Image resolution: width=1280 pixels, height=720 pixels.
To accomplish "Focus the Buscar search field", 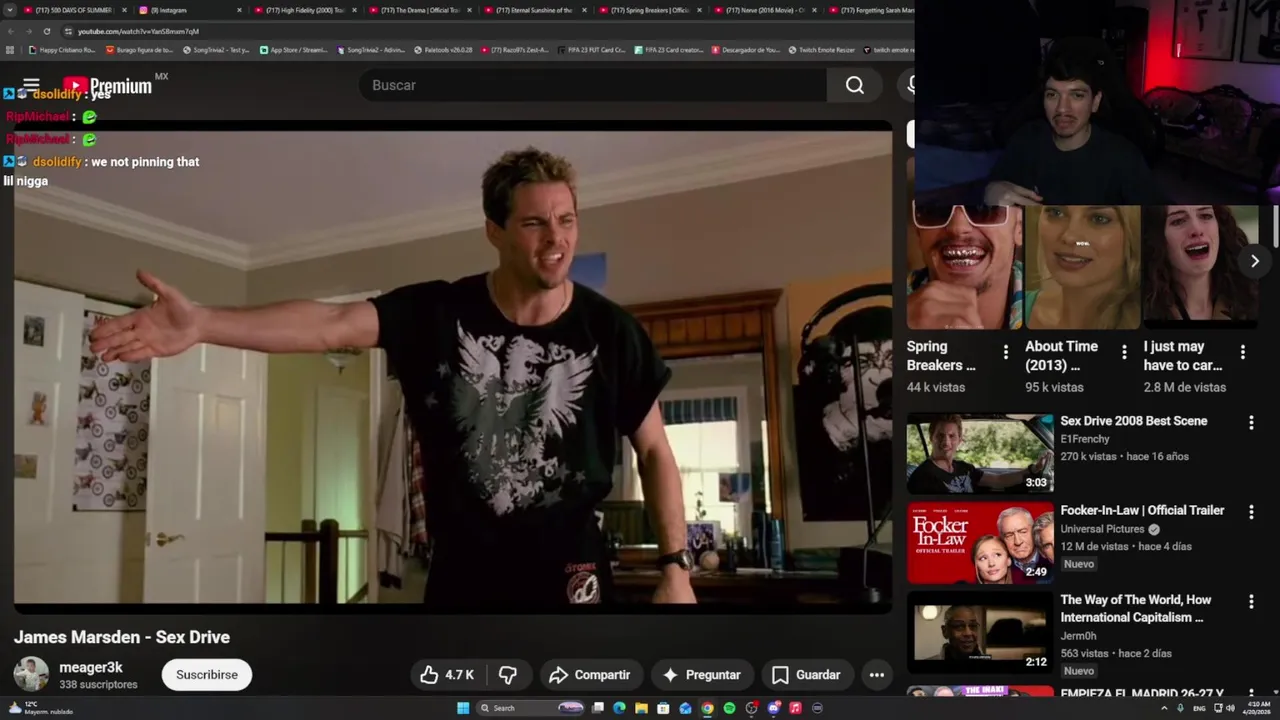I will tap(593, 85).
